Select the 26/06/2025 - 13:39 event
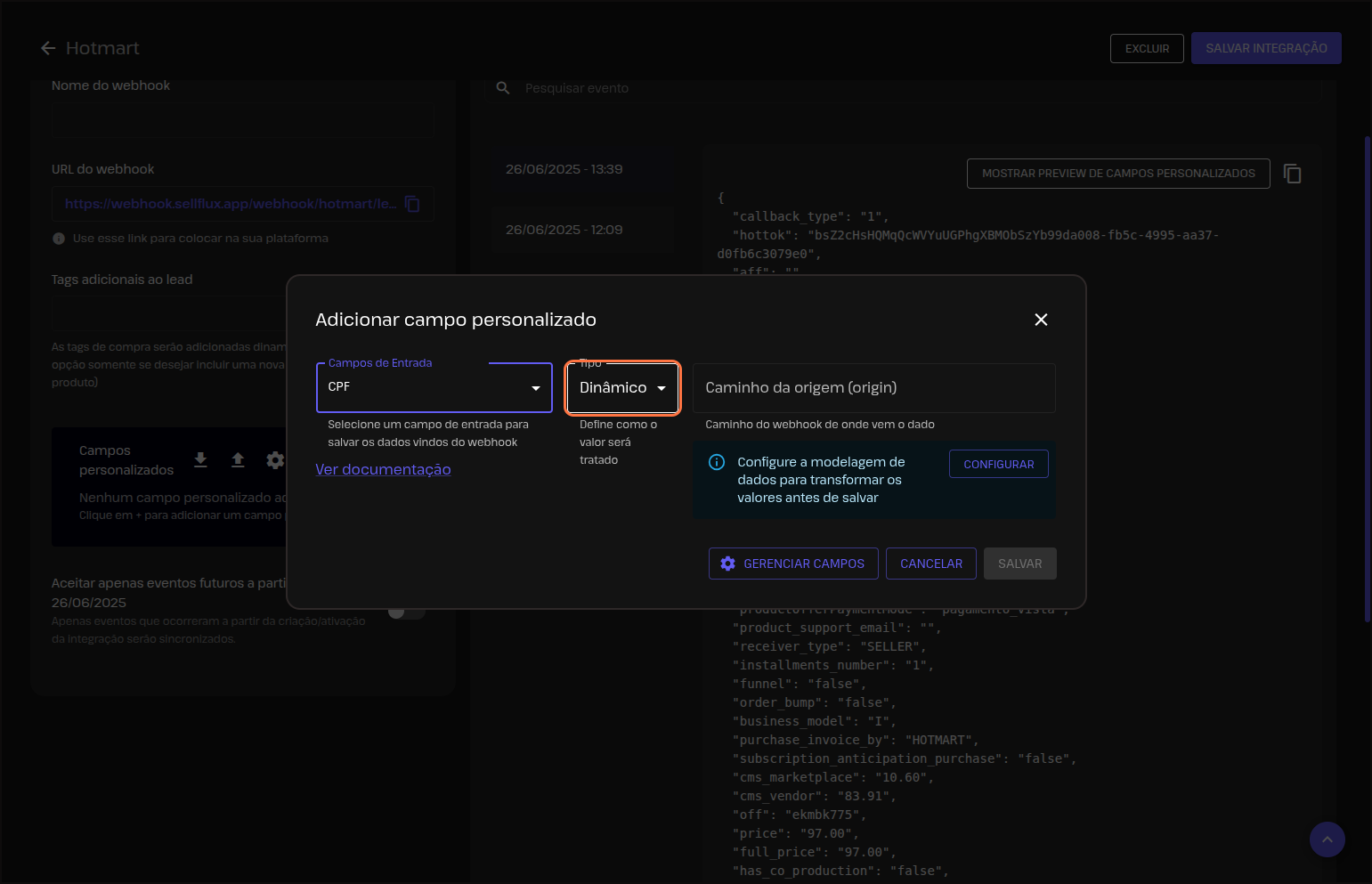This screenshot has height=884, width=1372. pyautogui.click(x=564, y=169)
